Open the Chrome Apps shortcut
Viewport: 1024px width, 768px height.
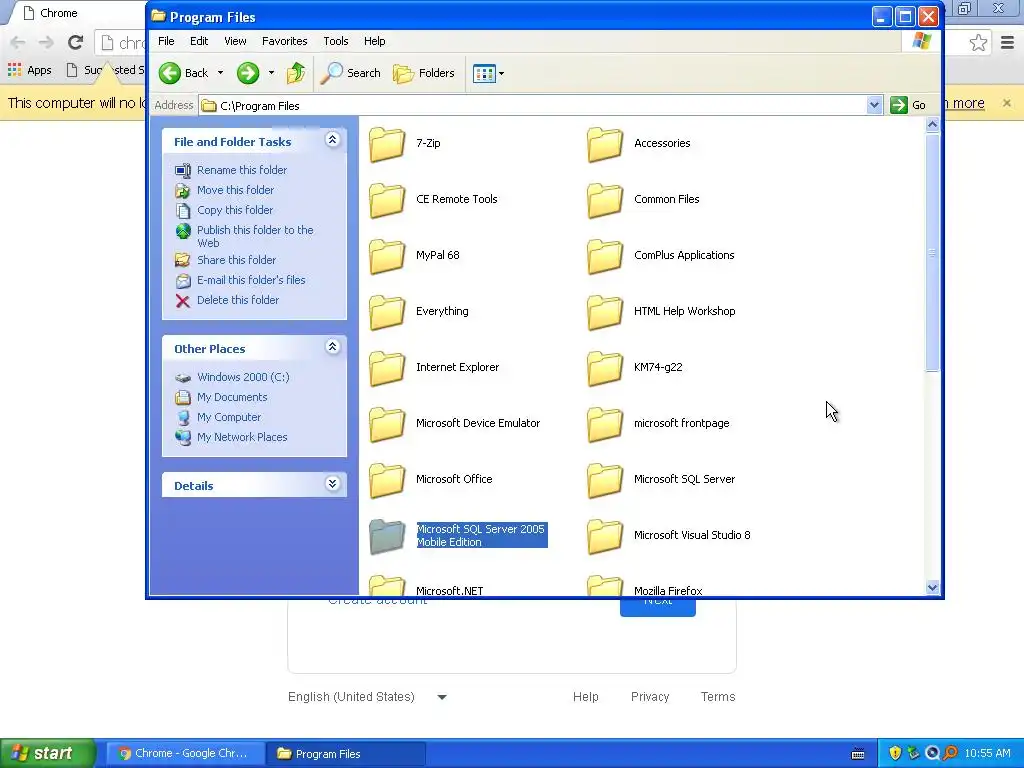point(30,70)
